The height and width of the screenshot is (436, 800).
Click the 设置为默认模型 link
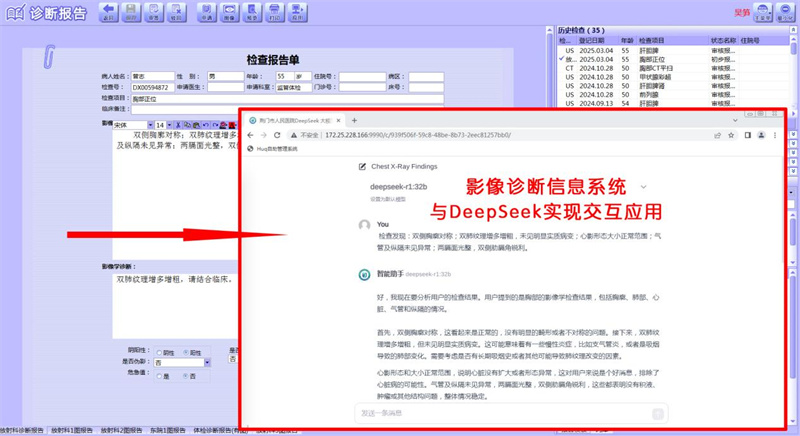(x=388, y=199)
